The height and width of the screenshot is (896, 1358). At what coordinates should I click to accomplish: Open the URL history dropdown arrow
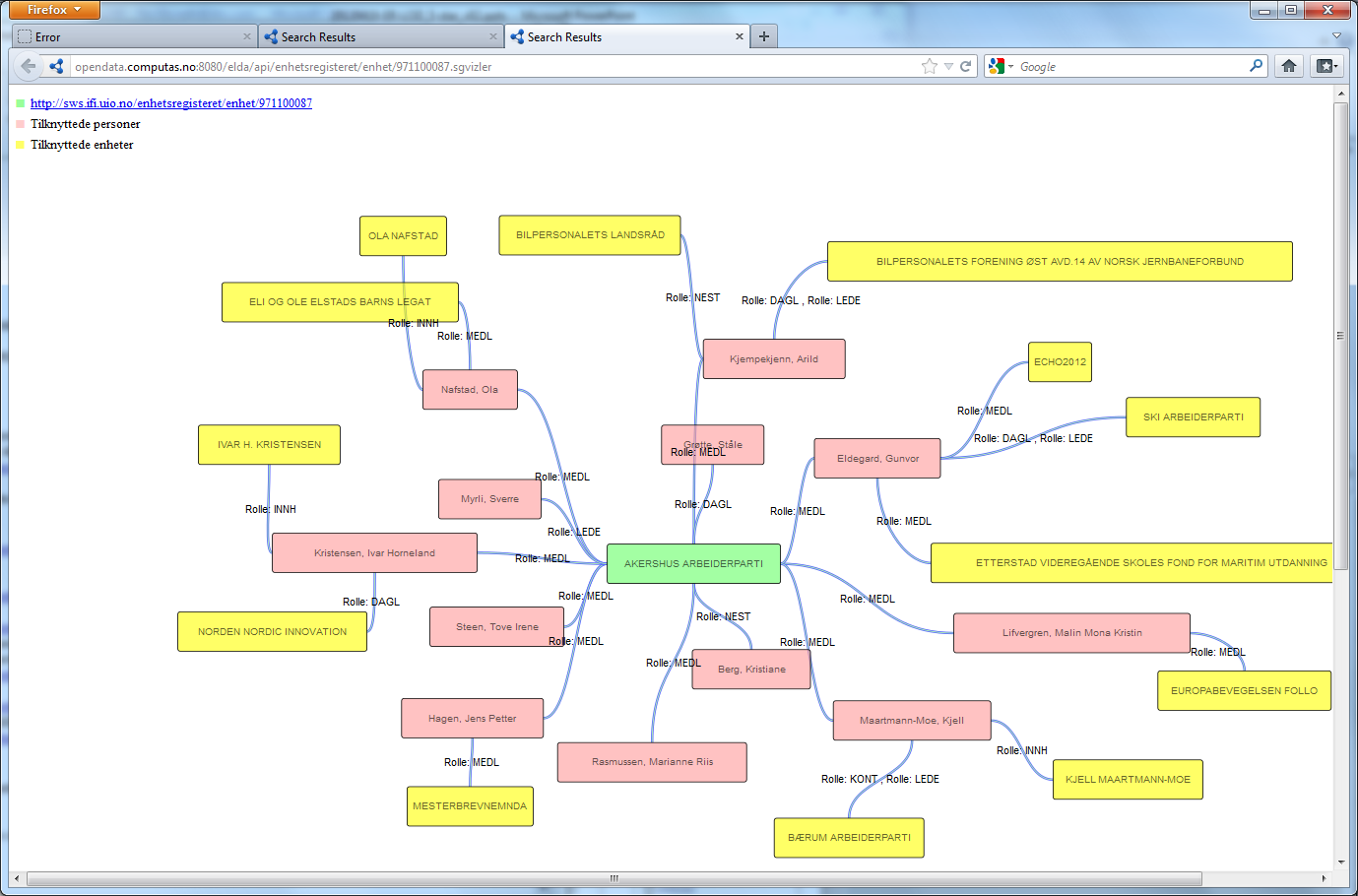point(948,66)
